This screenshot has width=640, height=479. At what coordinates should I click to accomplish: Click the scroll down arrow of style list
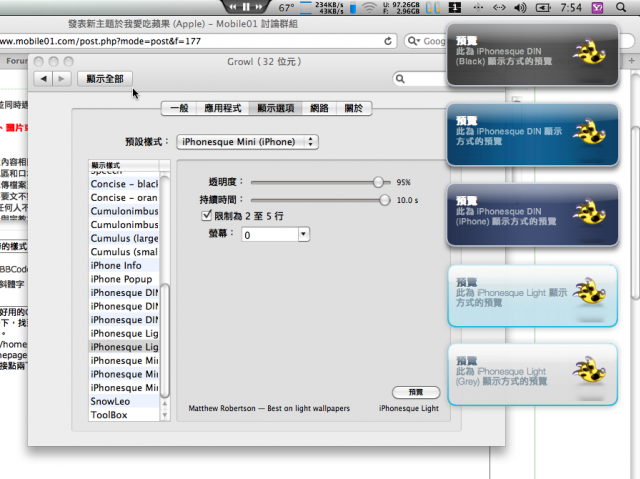click(165, 415)
